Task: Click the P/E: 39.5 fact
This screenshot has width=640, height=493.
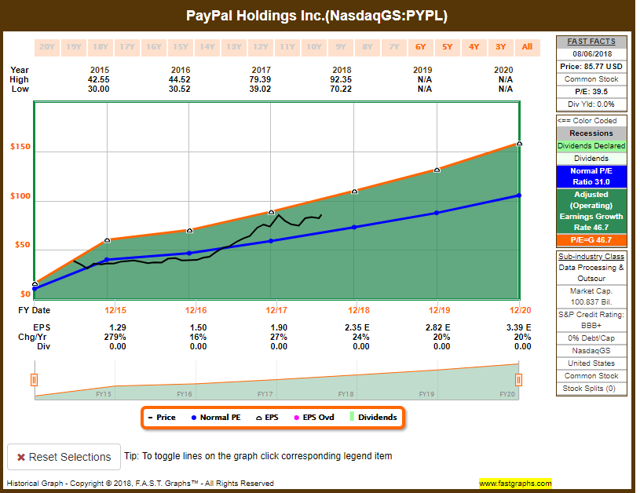Action: click(x=591, y=91)
